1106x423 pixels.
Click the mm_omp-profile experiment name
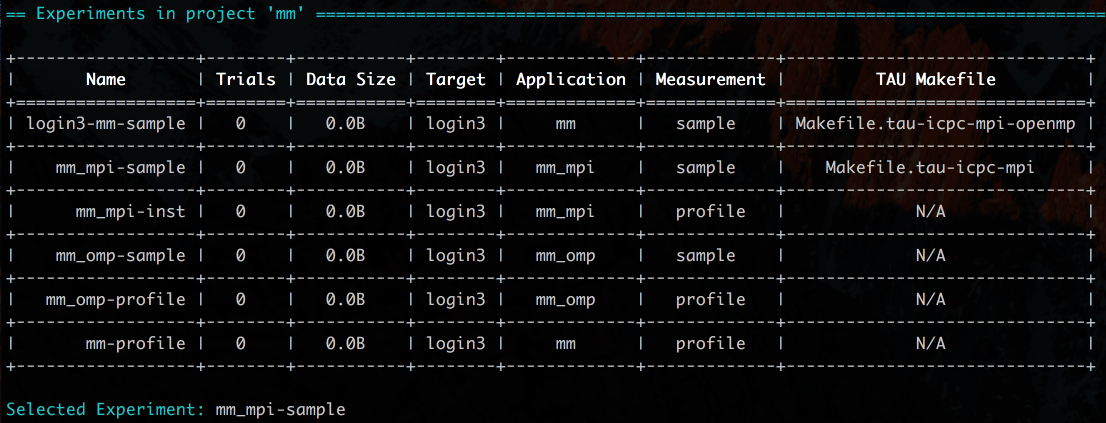pos(116,300)
